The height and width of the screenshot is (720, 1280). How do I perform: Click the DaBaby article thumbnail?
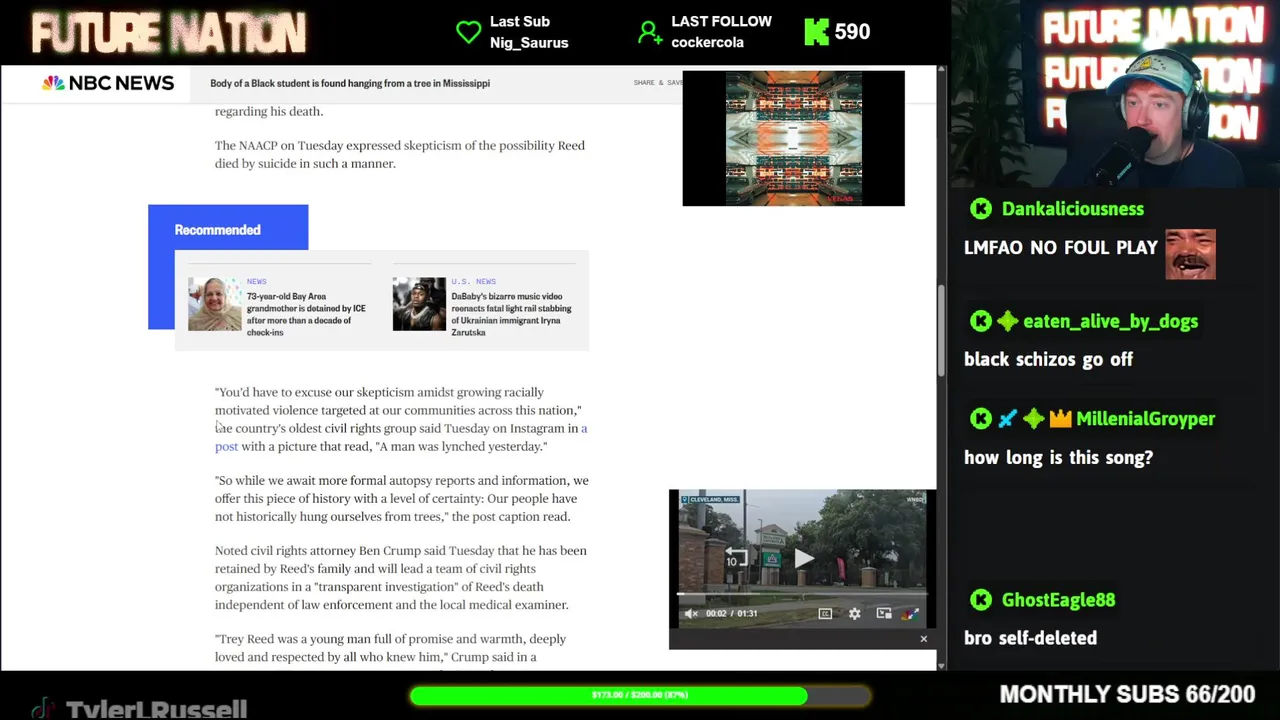point(419,304)
